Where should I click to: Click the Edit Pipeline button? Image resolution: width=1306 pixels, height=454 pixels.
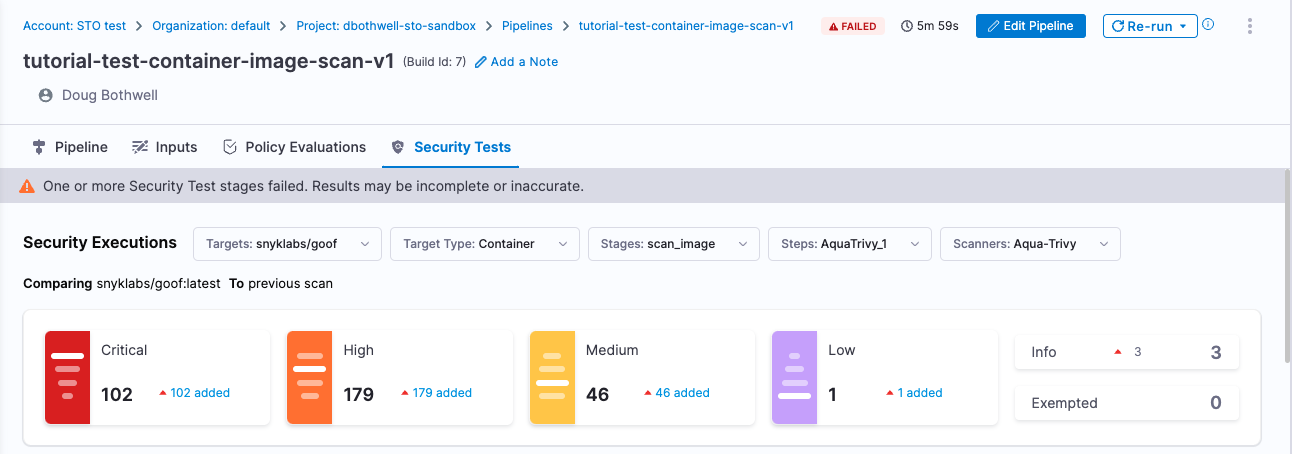1030,26
